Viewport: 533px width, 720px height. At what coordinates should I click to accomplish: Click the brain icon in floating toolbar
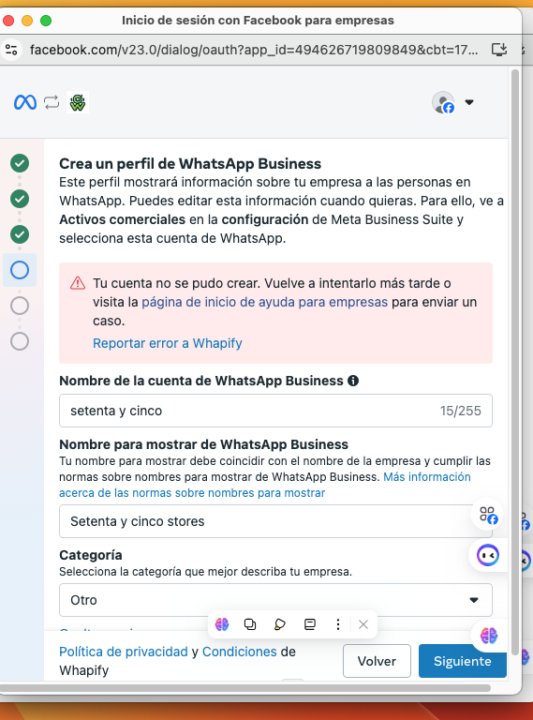pos(222,624)
